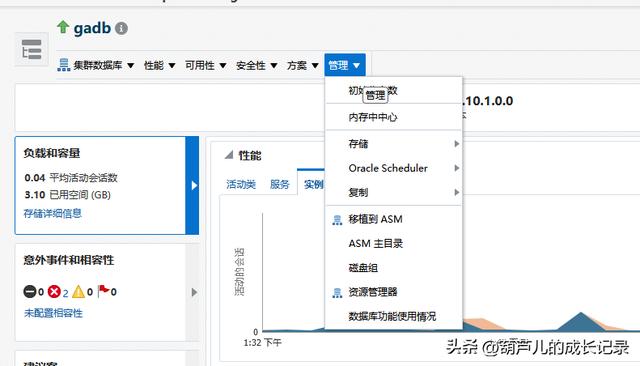Click the red critical error icon

tap(54, 291)
